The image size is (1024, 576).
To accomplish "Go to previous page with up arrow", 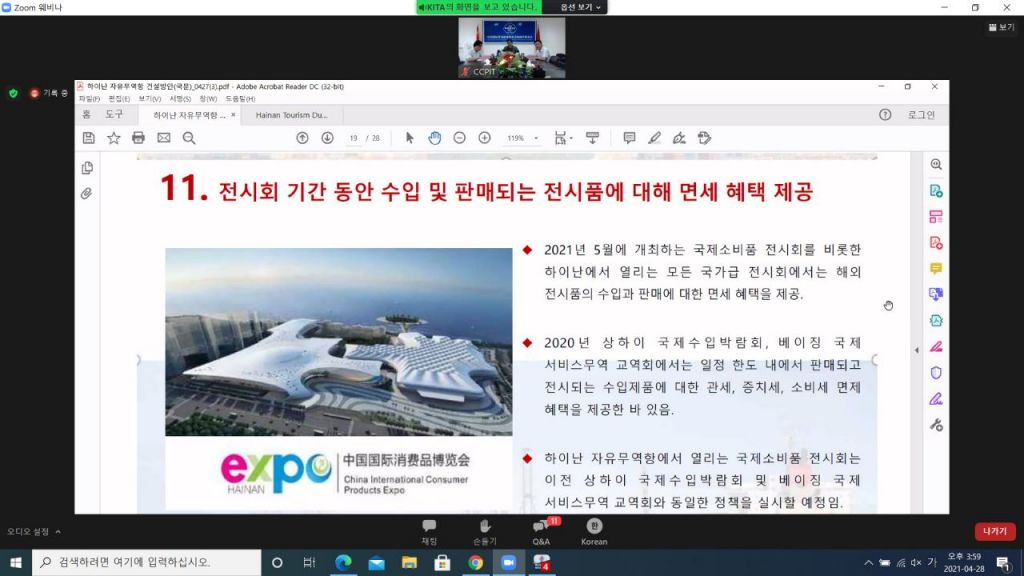I will click(x=302, y=138).
